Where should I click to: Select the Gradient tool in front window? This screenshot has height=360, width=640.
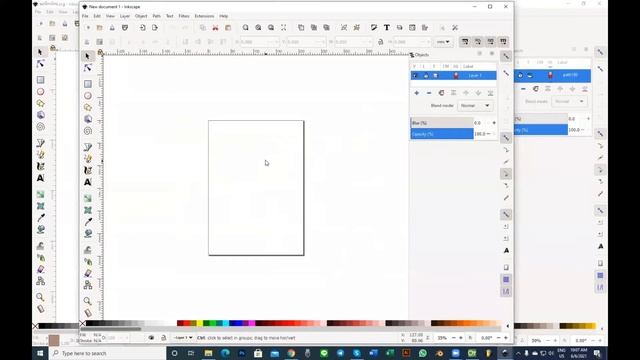(88, 198)
